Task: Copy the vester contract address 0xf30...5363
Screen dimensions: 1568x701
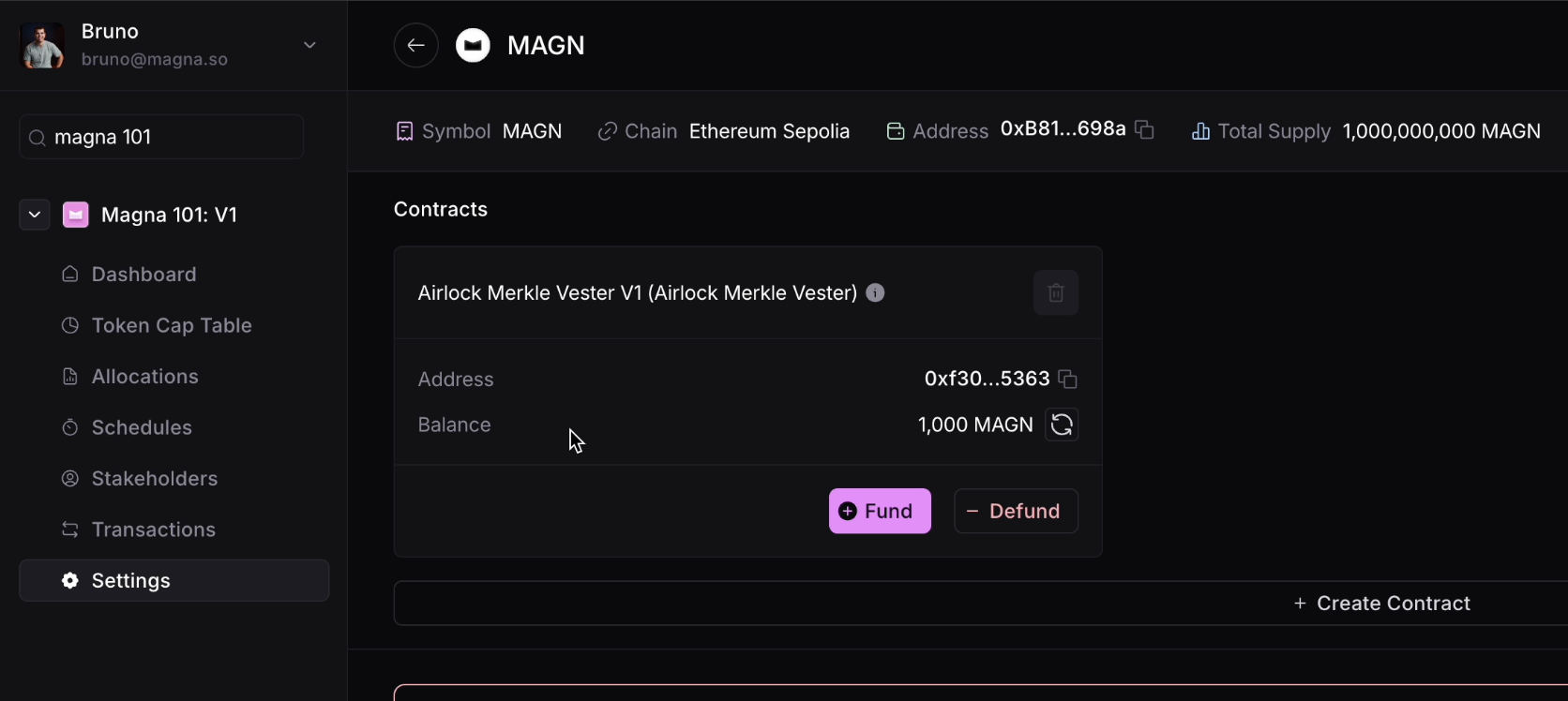Action: [x=1067, y=380]
